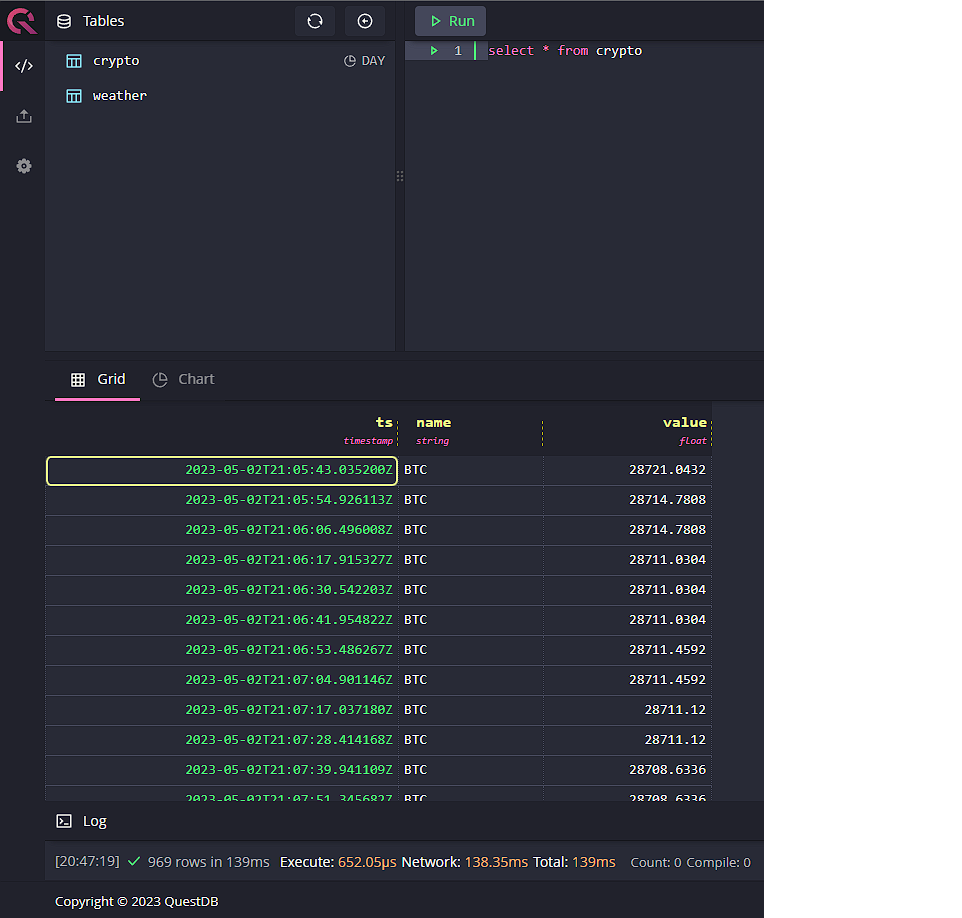Select timestamp cell 2023-05-02T21:05:54.926113Z

coord(222,500)
